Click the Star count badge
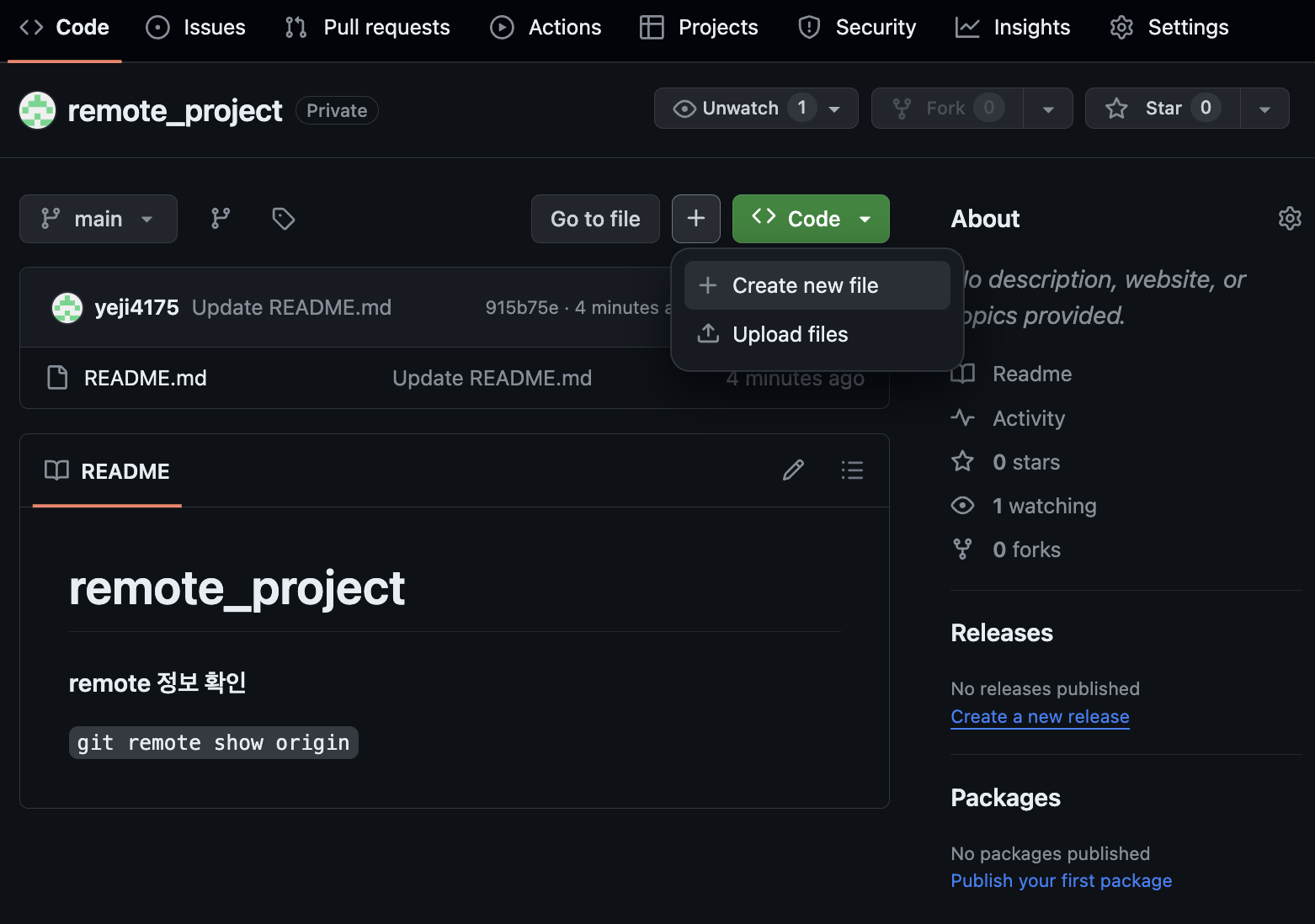 [1206, 108]
